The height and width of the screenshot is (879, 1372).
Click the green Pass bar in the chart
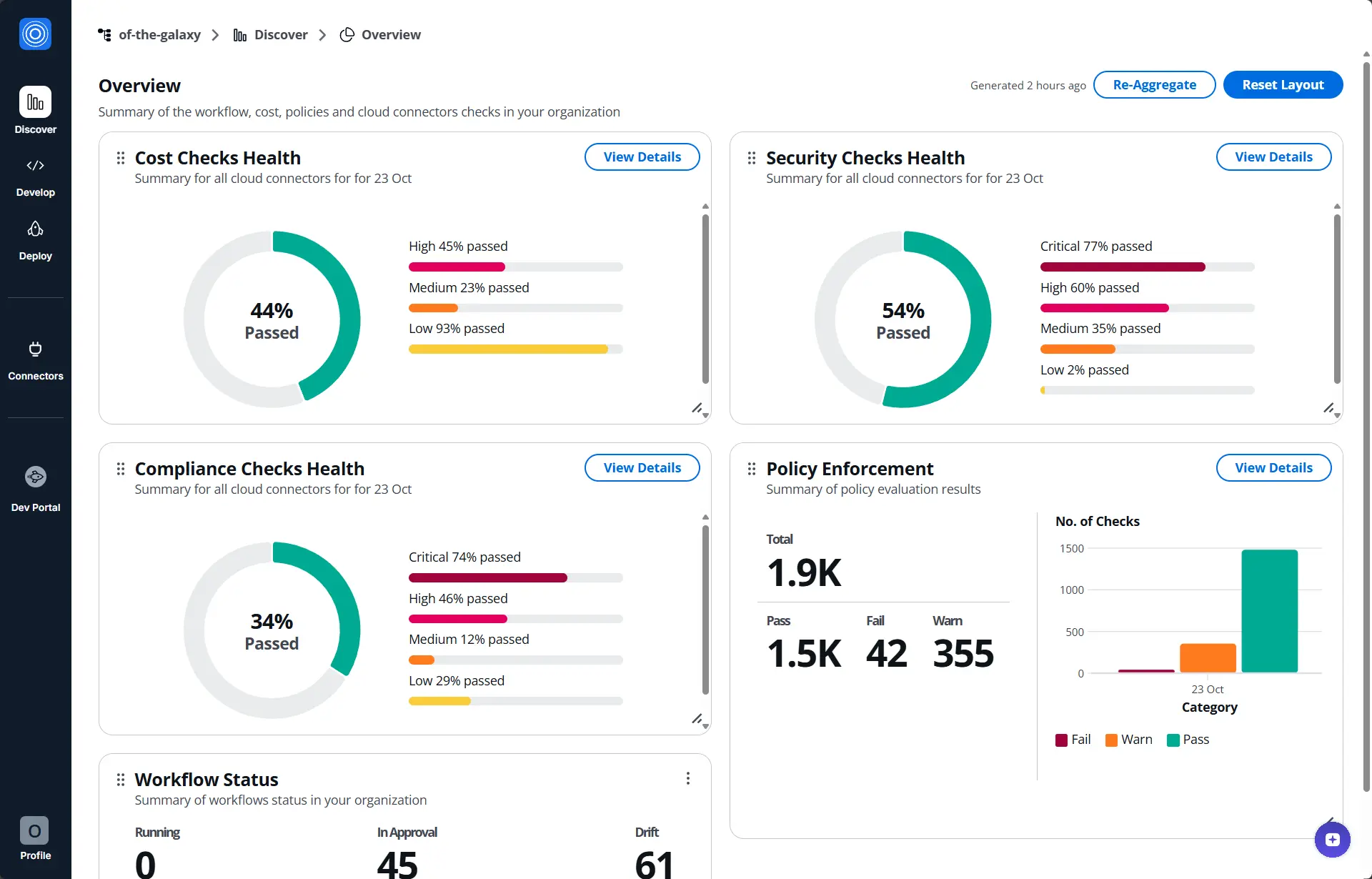coord(1269,610)
